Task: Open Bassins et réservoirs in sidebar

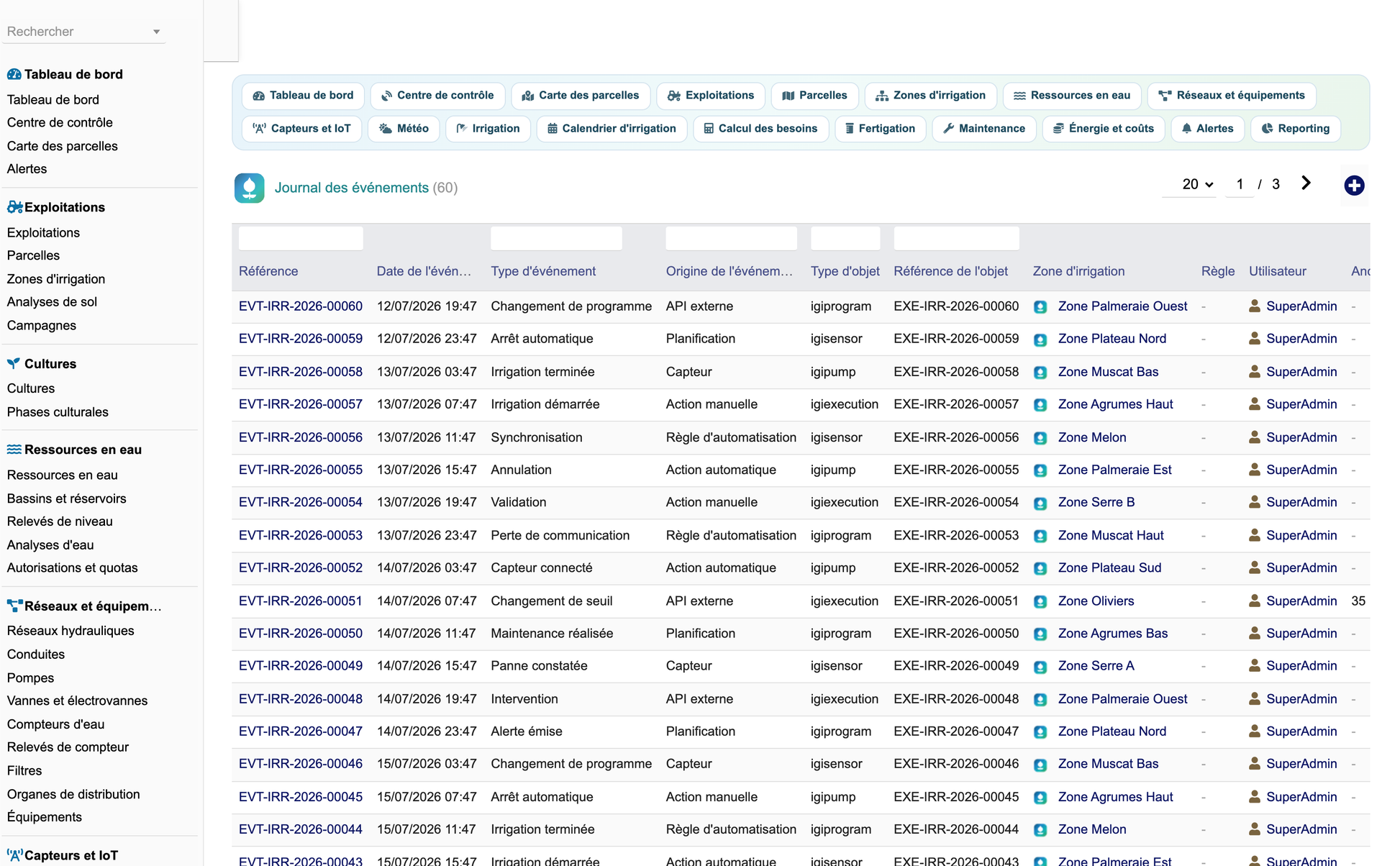Action: pos(66,498)
